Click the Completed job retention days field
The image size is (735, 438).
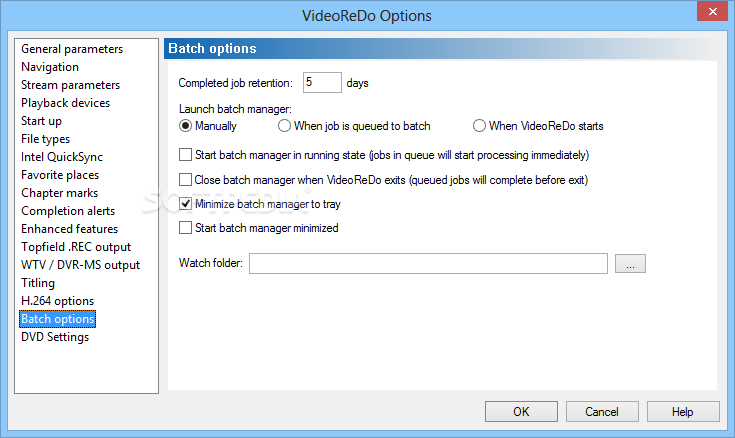pyautogui.click(x=322, y=83)
